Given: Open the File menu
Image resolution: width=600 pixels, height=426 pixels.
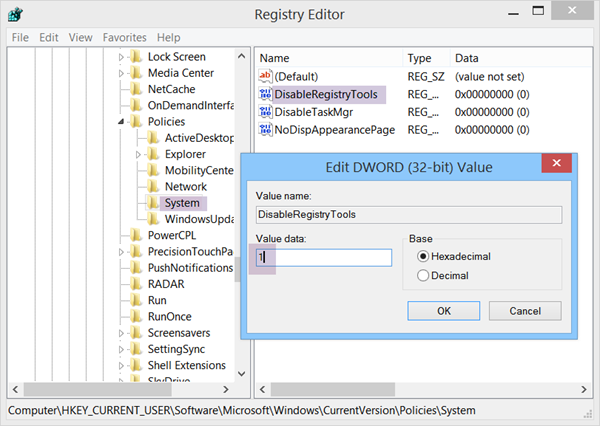Looking at the screenshot, I should click(x=20, y=37).
